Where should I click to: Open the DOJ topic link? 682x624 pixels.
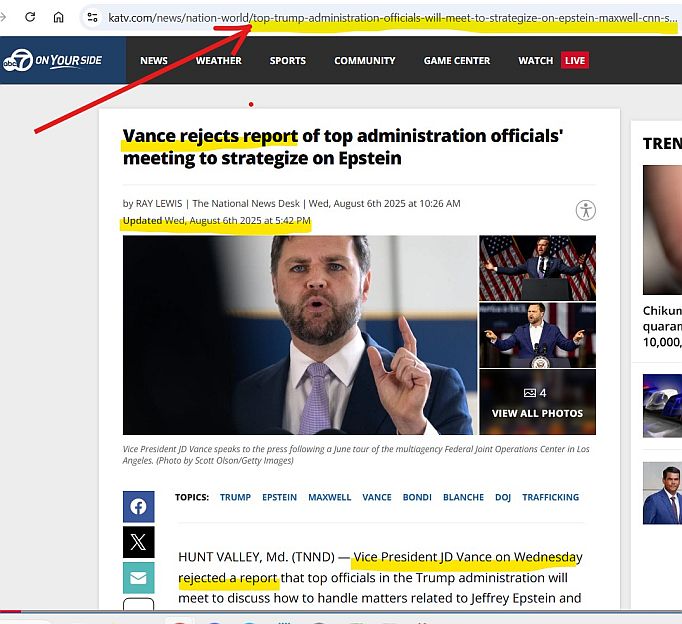(x=503, y=497)
